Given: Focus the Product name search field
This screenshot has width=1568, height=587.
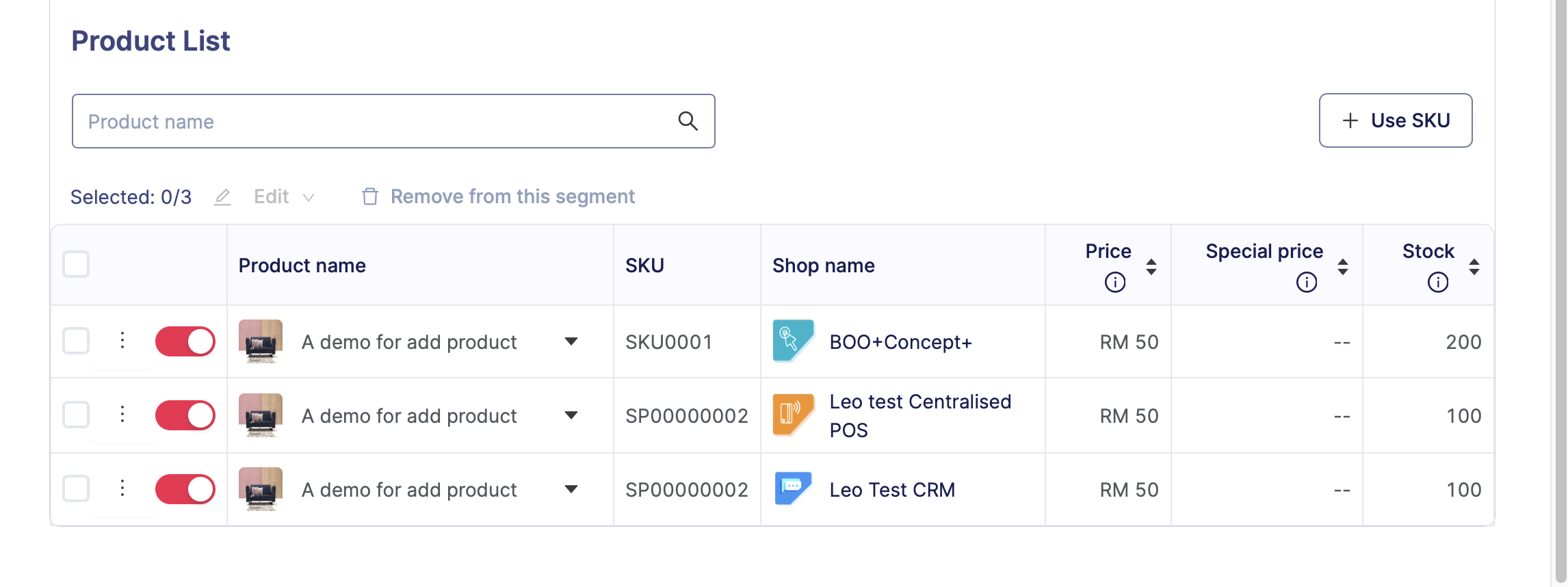Looking at the screenshot, I should pyautogui.click(x=376, y=121).
